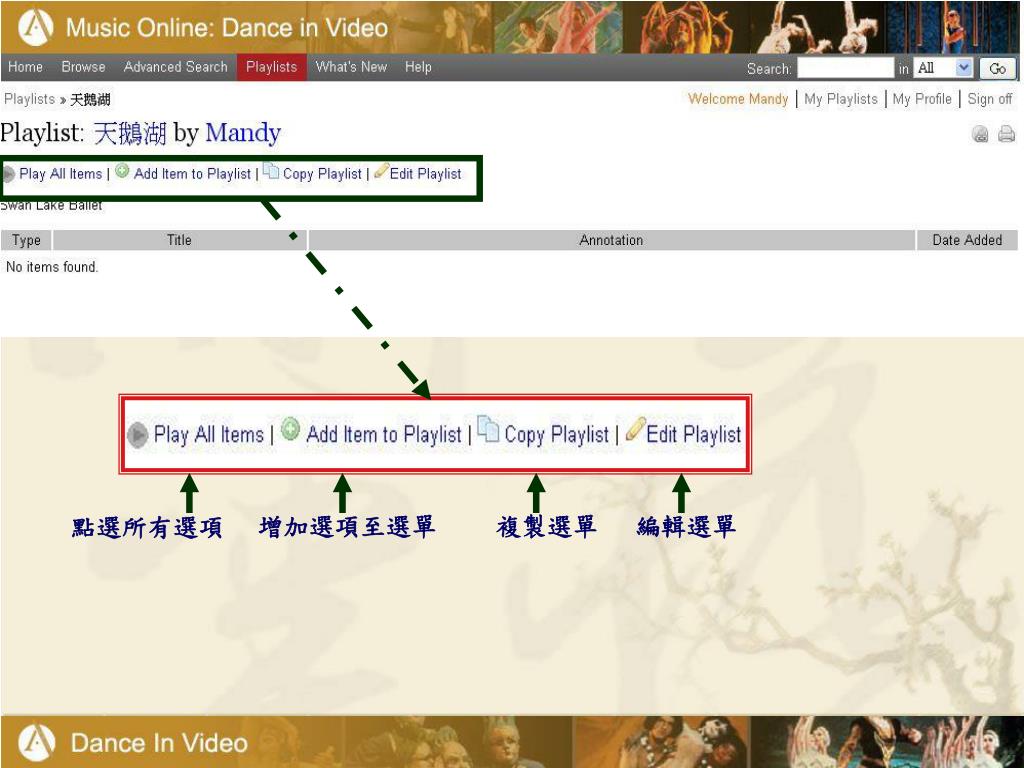
Task: Click the 天鵝湖 breadcrumb text
Action: point(90,100)
